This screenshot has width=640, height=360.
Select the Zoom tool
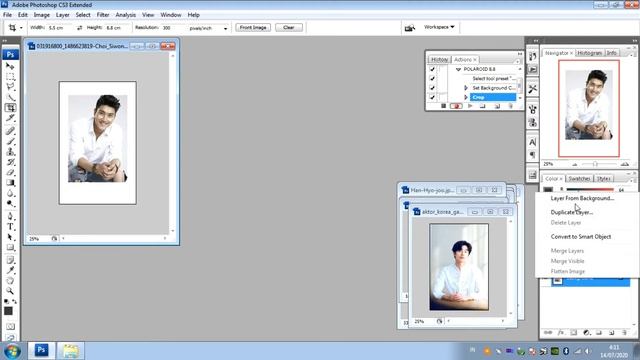(x=10, y=291)
